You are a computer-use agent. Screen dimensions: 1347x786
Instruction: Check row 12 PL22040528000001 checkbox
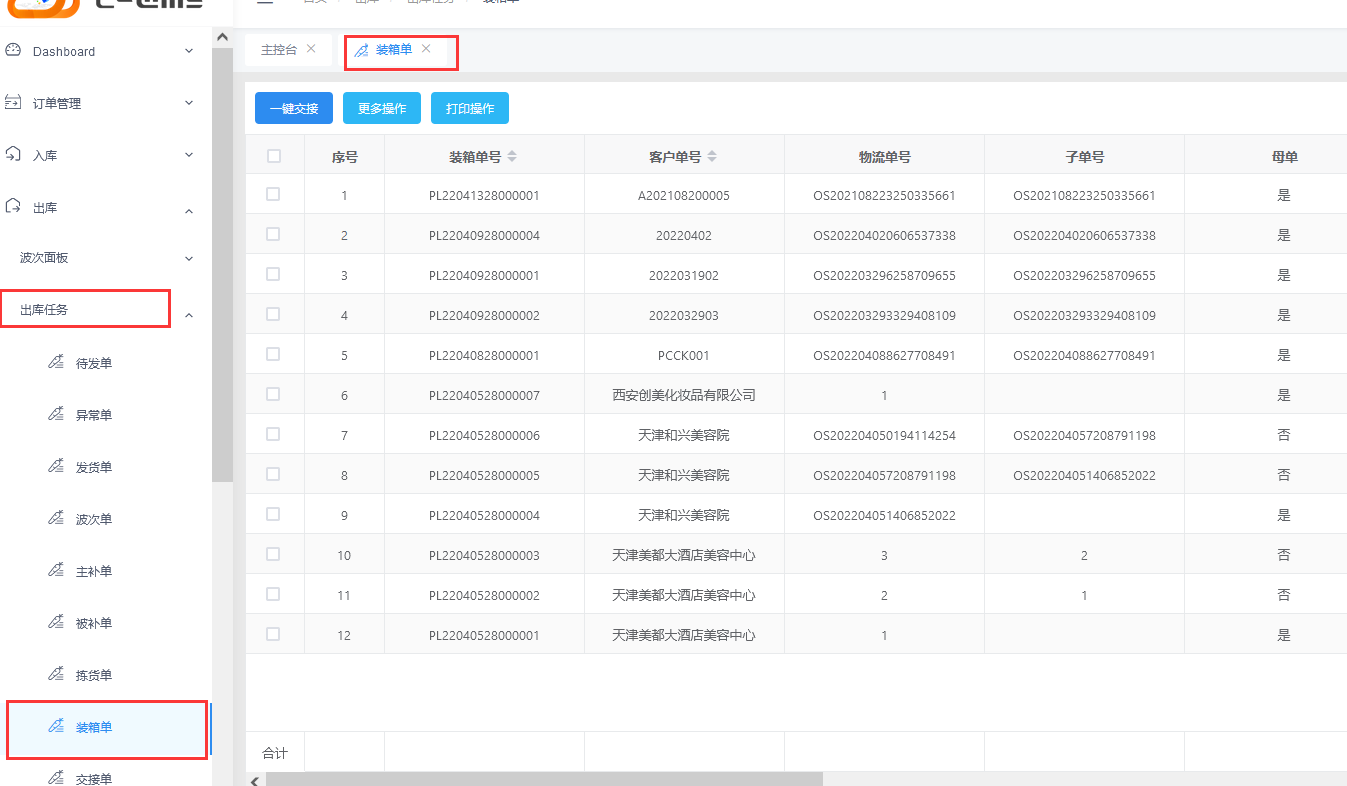(x=273, y=634)
